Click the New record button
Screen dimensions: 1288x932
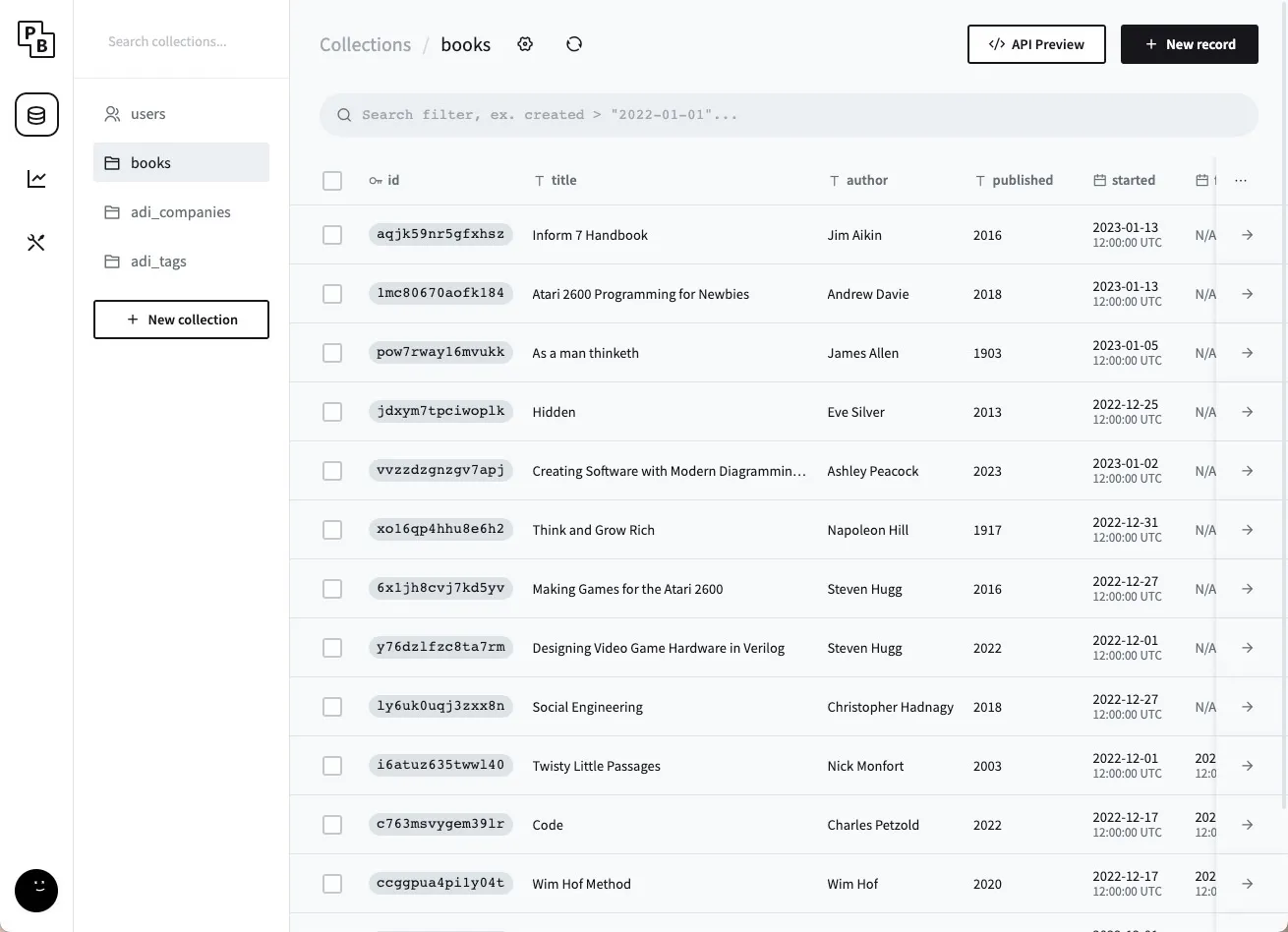1189,44
